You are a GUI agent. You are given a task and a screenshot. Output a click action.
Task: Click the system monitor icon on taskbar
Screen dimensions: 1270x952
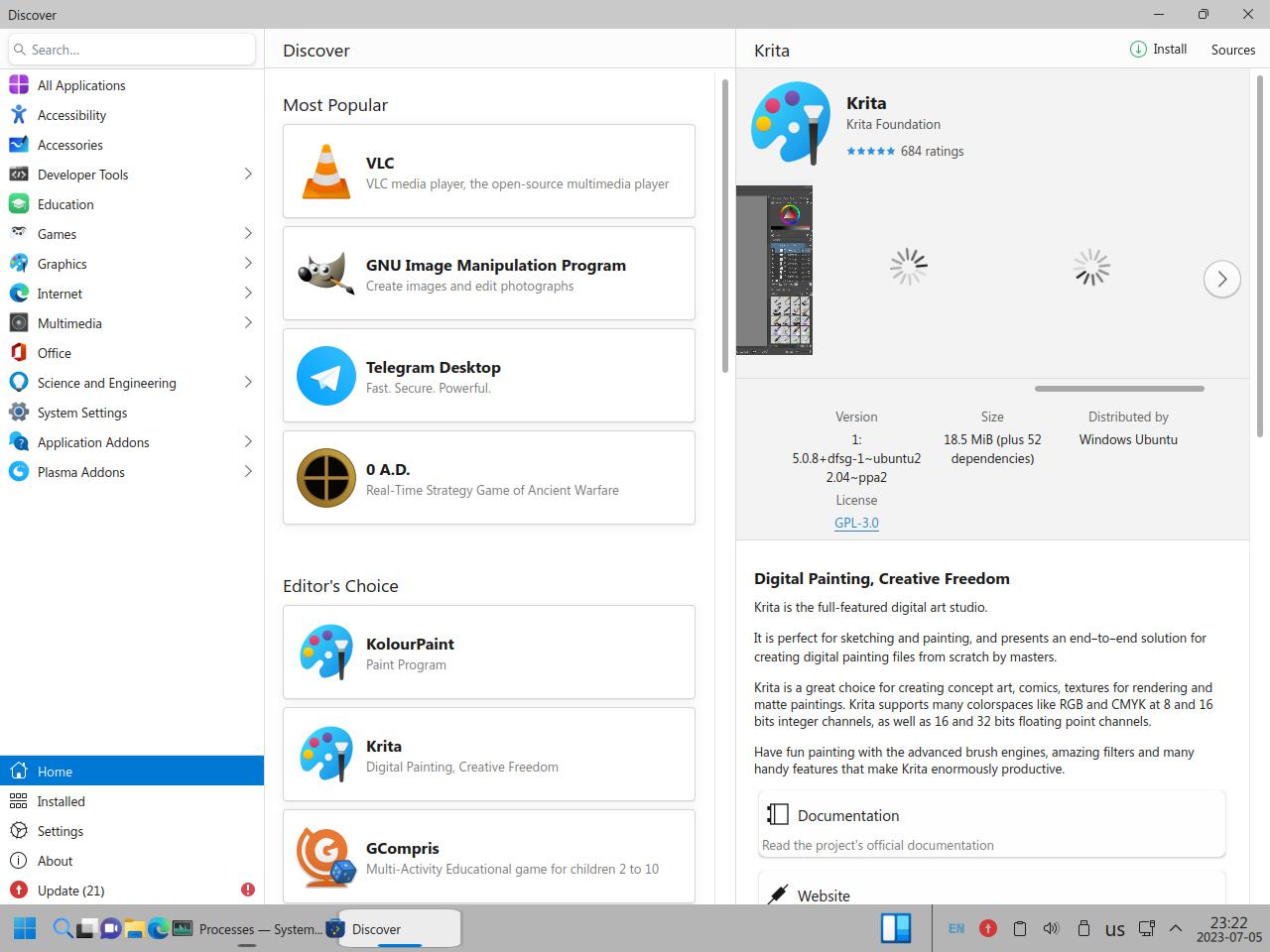click(182, 929)
